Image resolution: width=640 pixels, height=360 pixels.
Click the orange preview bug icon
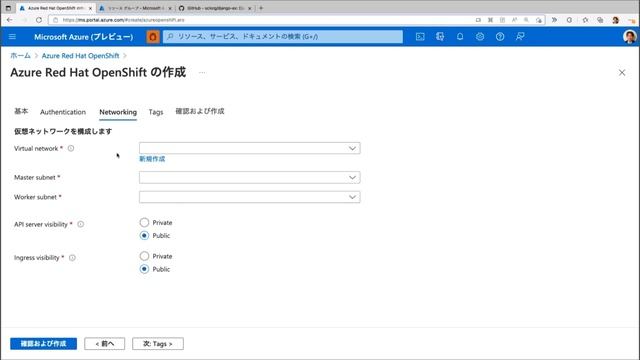tap(153, 37)
